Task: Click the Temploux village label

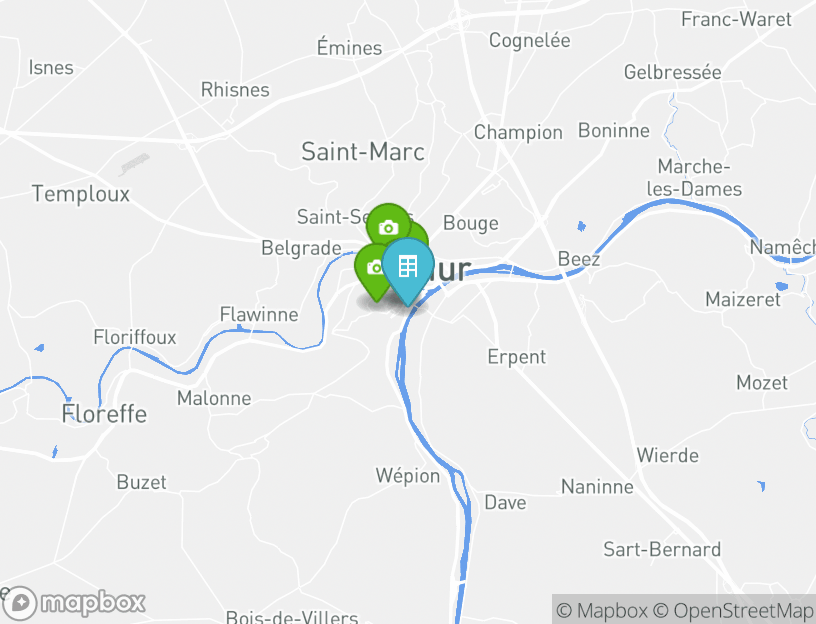Action: 81,194
